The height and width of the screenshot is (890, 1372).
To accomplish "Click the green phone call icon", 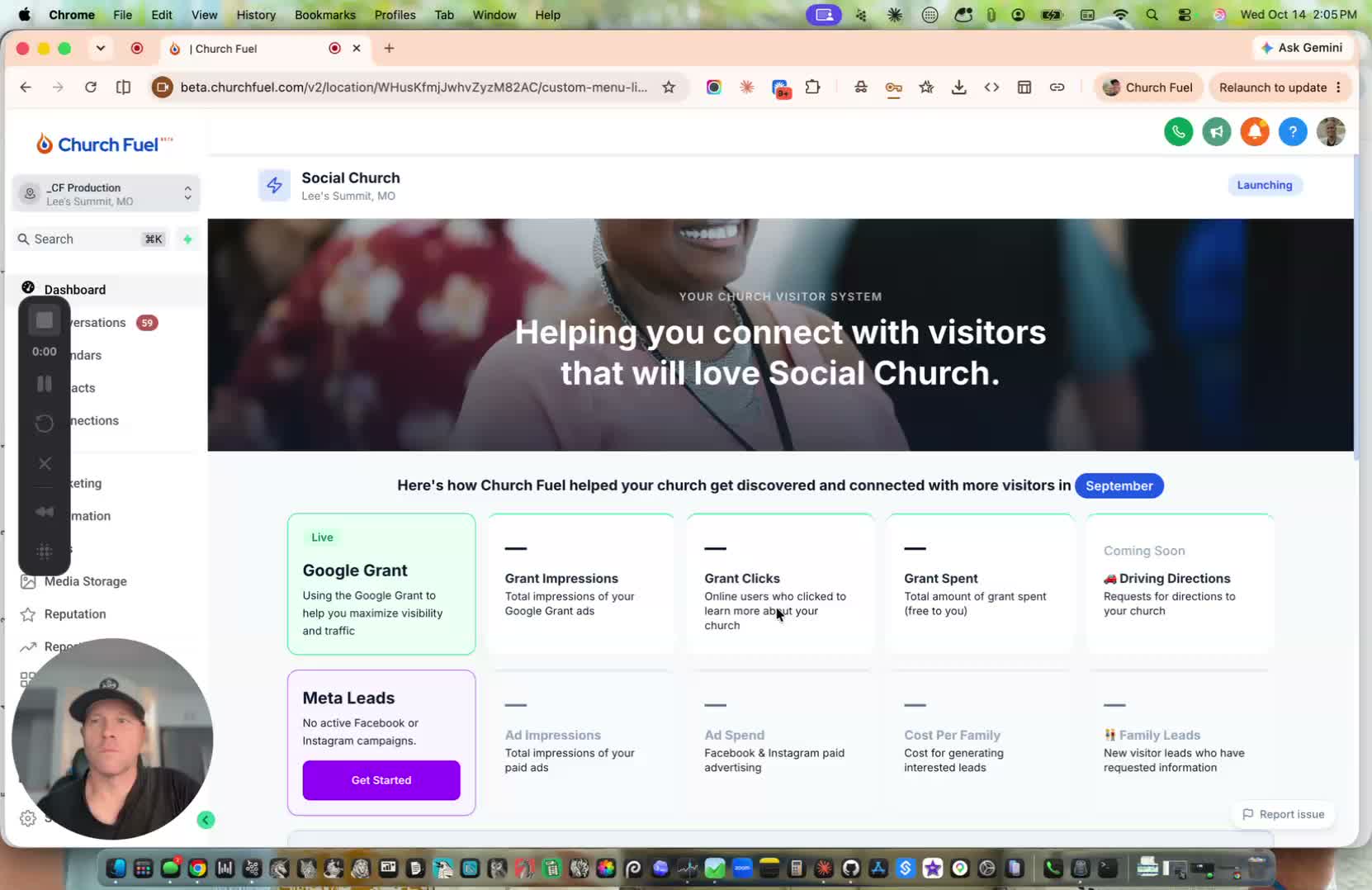I will [x=1178, y=132].
